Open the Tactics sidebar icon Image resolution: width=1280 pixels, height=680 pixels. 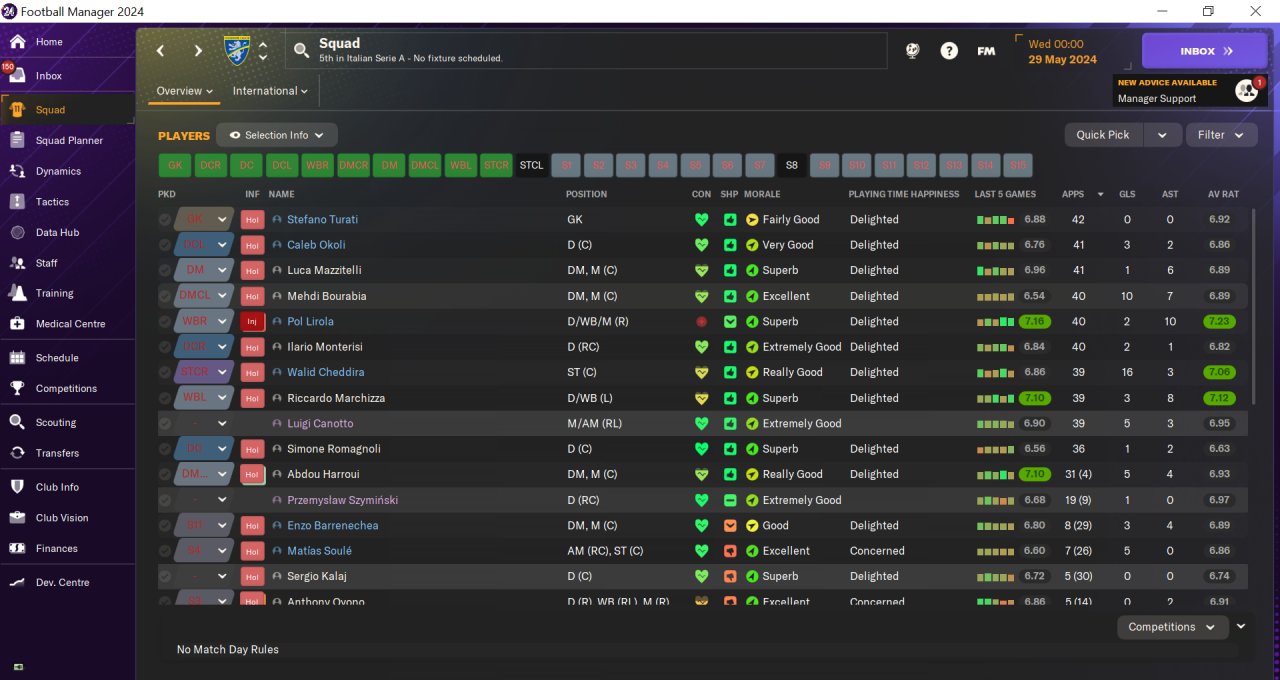17,202
